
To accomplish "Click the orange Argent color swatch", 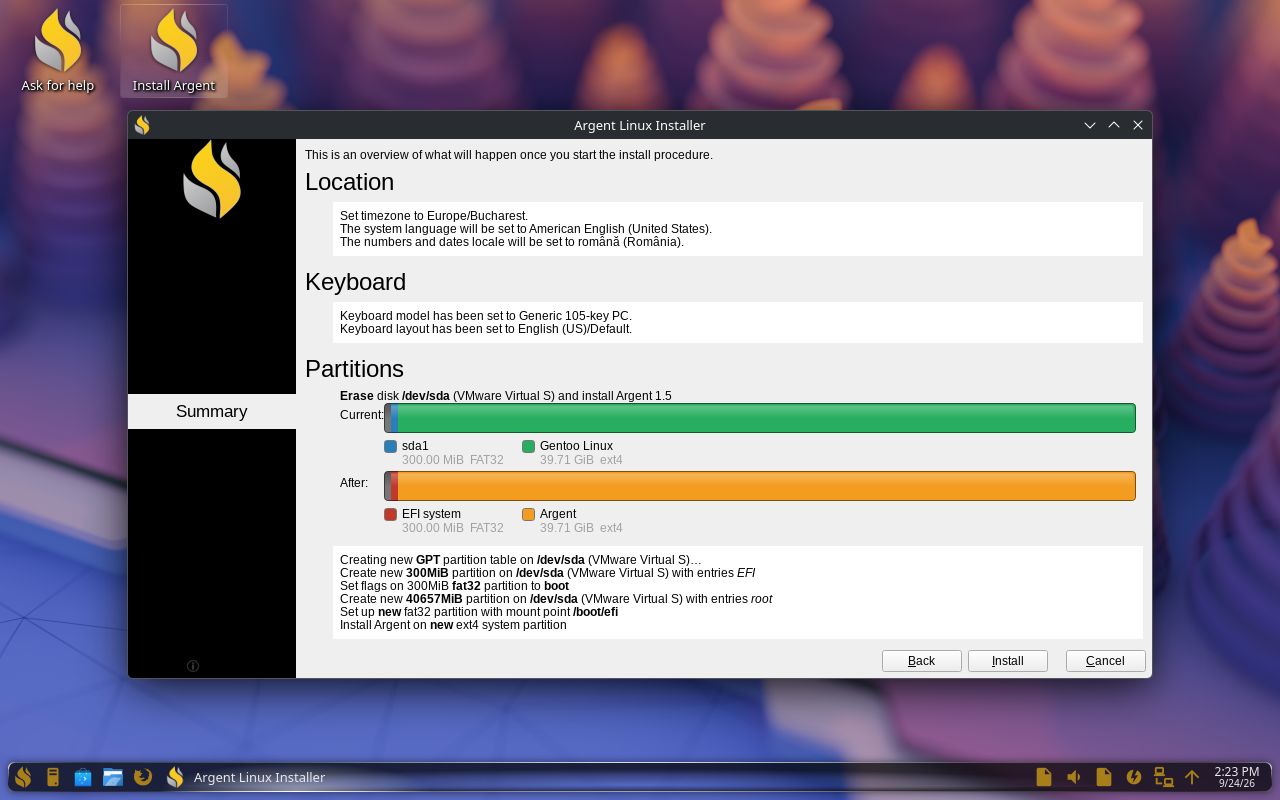I will (x=529, y=514).
